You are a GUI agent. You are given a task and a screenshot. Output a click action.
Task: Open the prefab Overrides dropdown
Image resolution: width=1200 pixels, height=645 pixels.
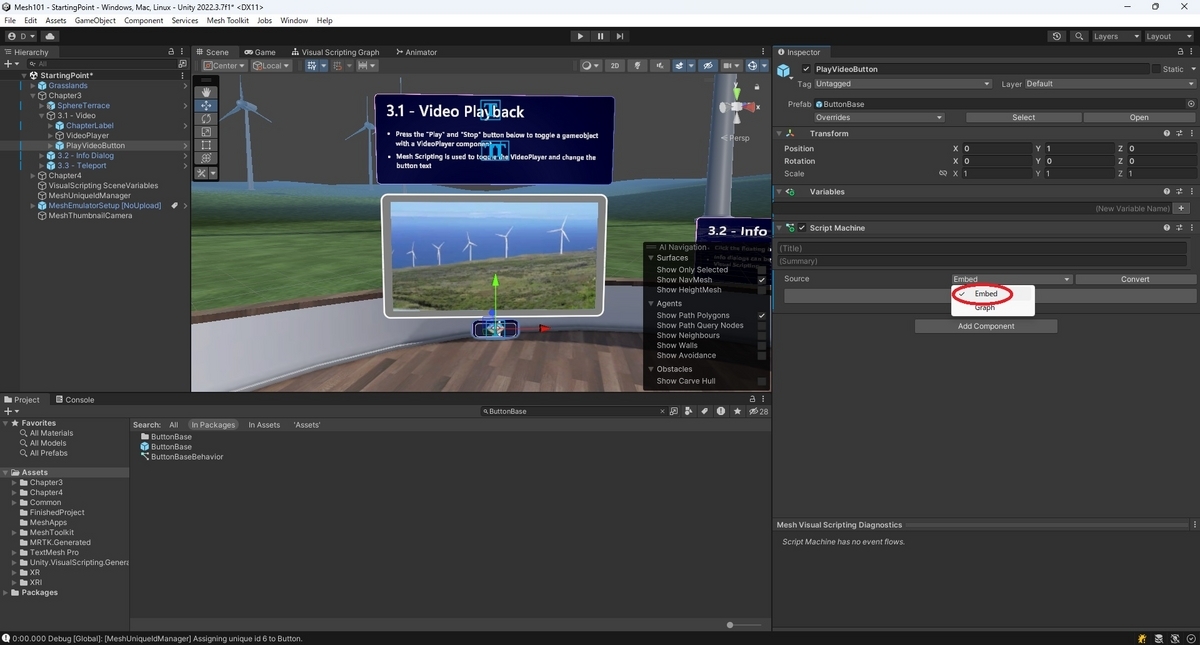point(878,117)
